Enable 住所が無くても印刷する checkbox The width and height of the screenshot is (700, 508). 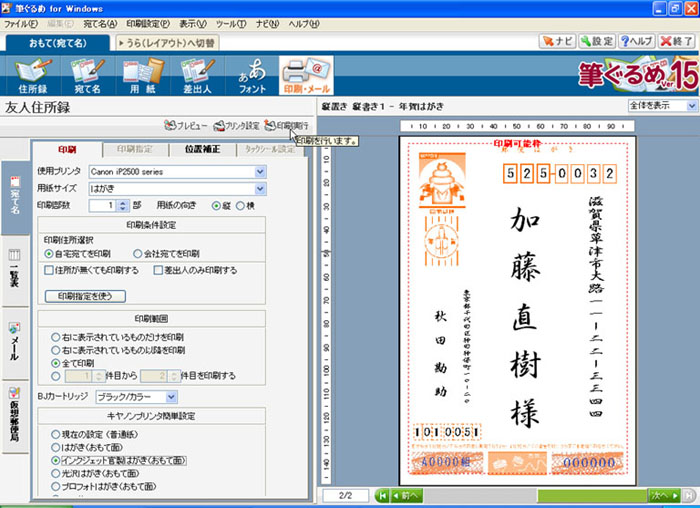[x=49, y=270]
